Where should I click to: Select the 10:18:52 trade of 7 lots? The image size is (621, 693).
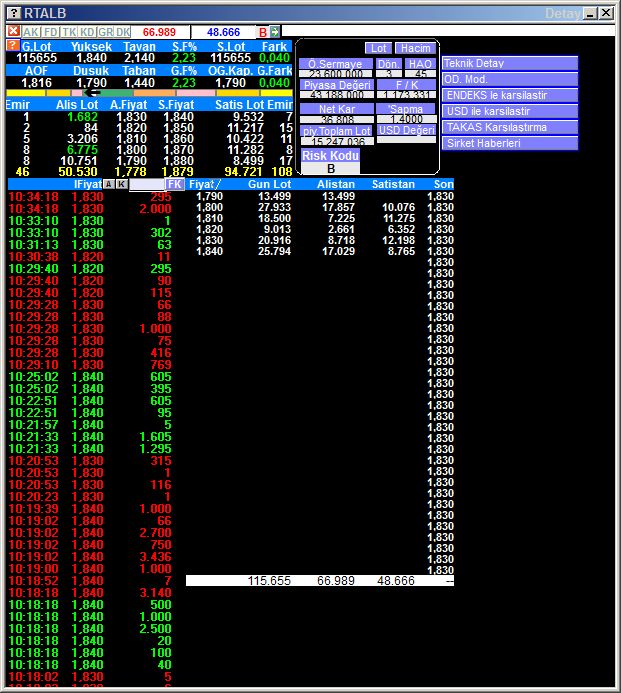click(90, 581)
